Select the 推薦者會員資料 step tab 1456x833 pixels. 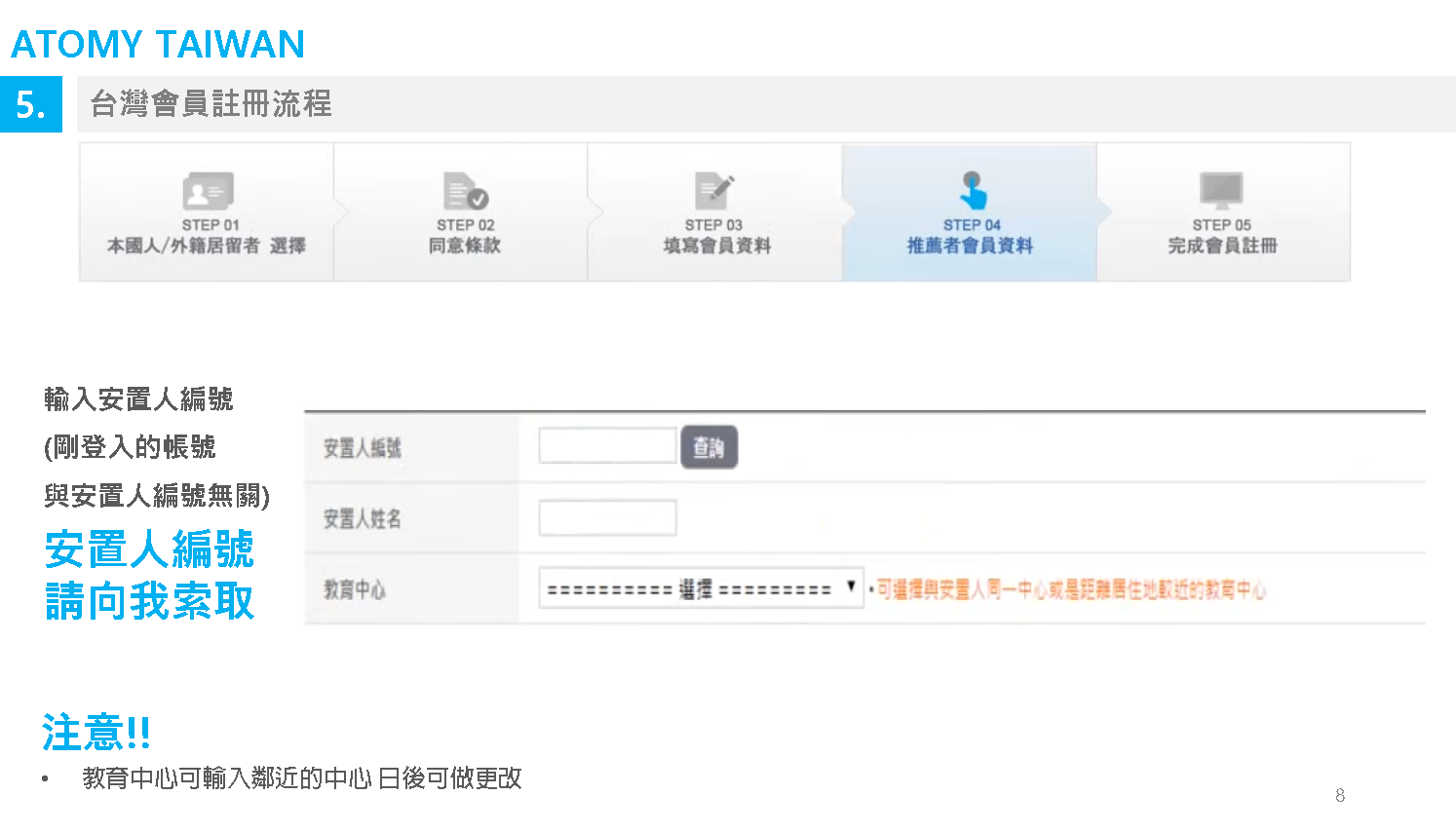970,212
